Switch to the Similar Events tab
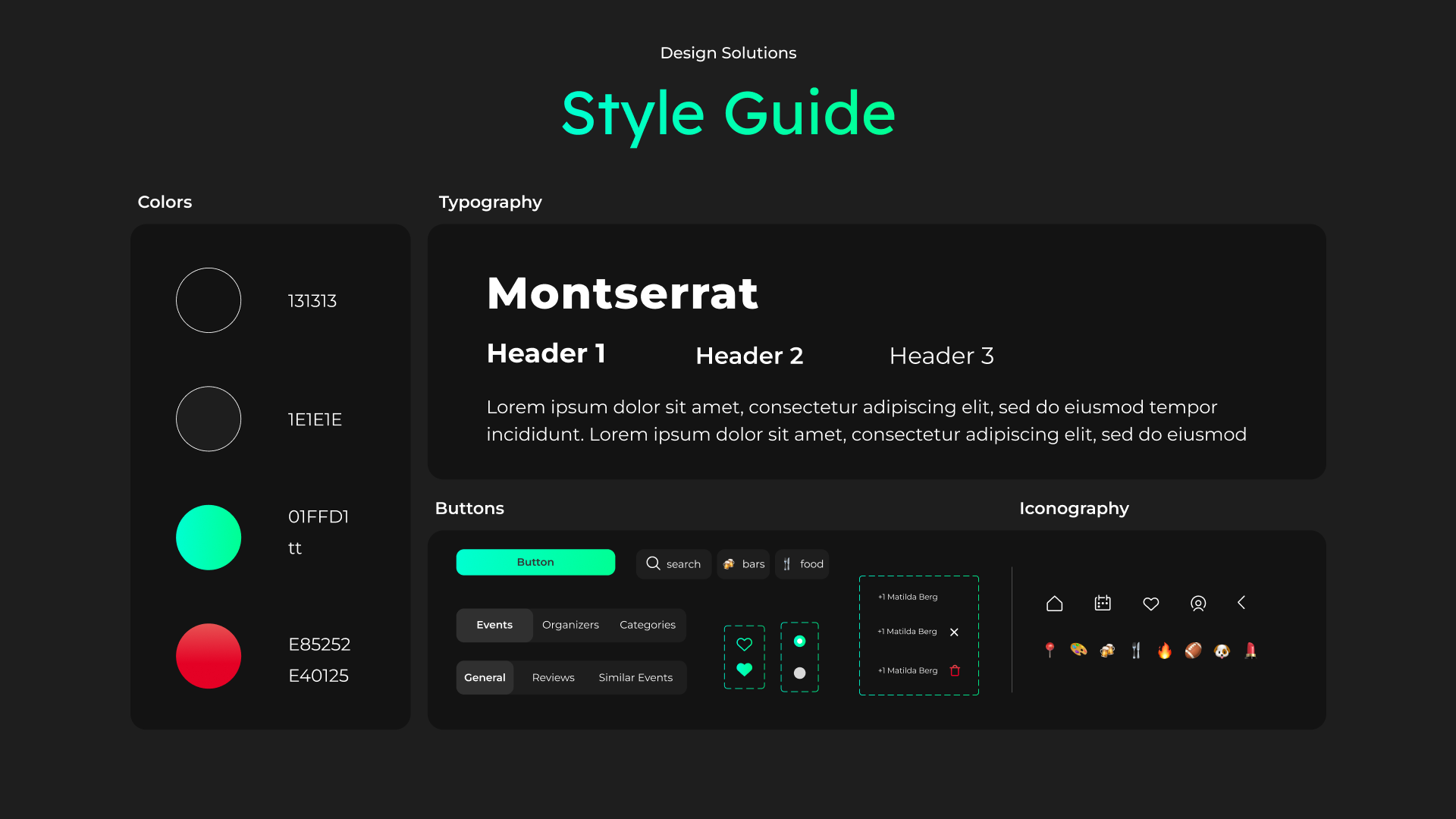 point(635,677)
